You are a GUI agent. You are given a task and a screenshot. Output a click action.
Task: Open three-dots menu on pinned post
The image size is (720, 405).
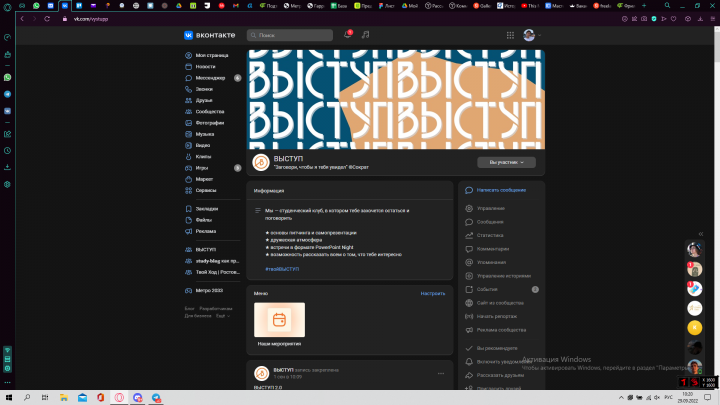[x=441, y=373]
